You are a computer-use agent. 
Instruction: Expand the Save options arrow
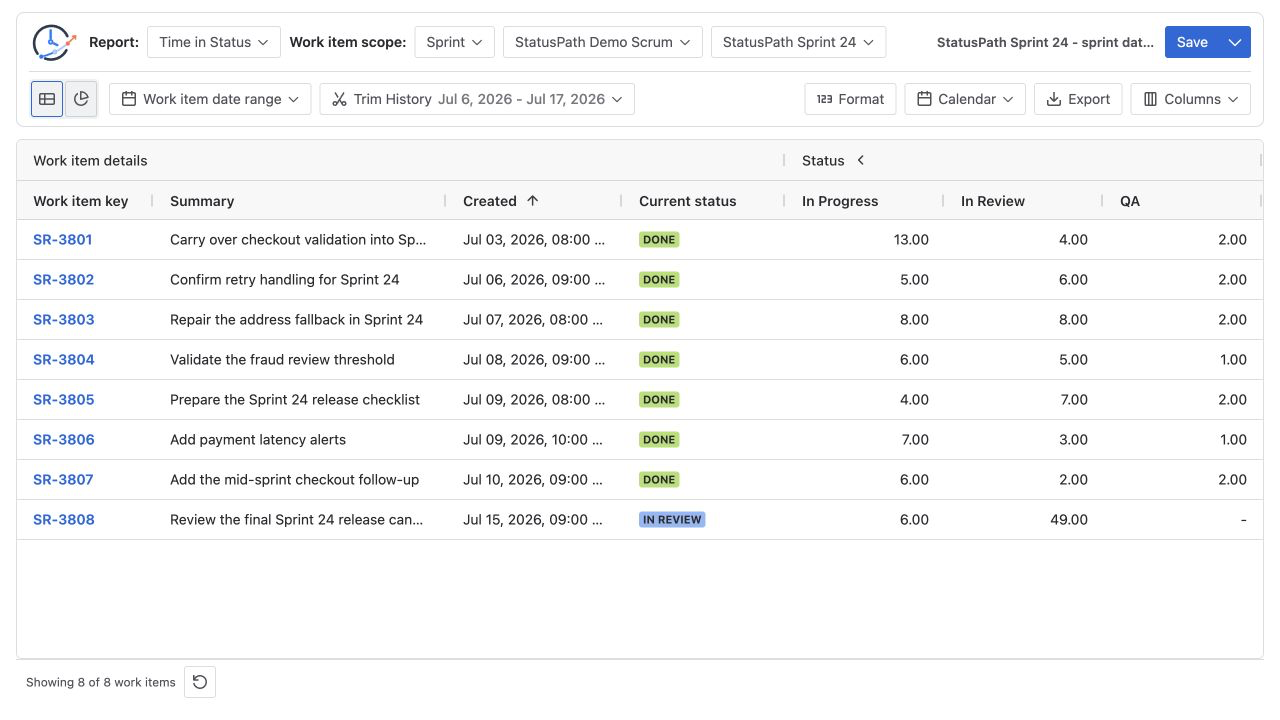click(1235, 42)
